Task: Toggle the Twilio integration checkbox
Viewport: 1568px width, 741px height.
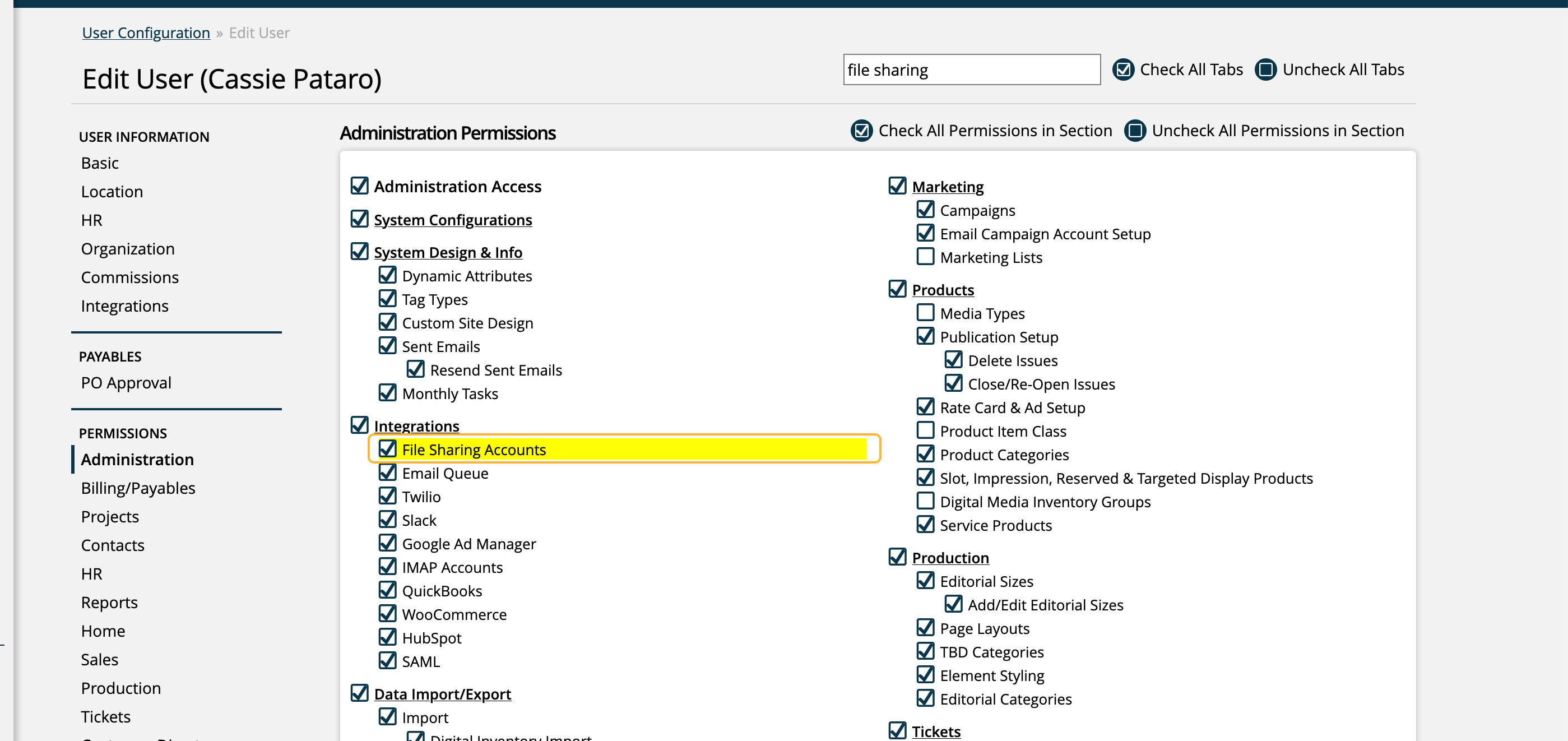Action: (x=387, y=495)
